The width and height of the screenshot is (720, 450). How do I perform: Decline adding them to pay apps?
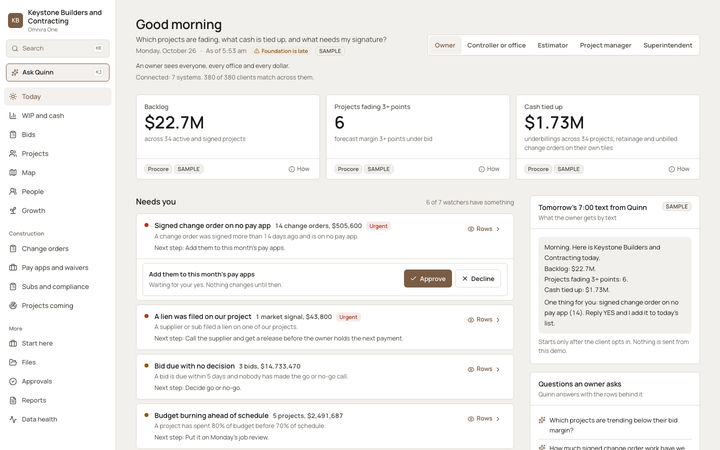pyautogui.click(x=478, y=279)
